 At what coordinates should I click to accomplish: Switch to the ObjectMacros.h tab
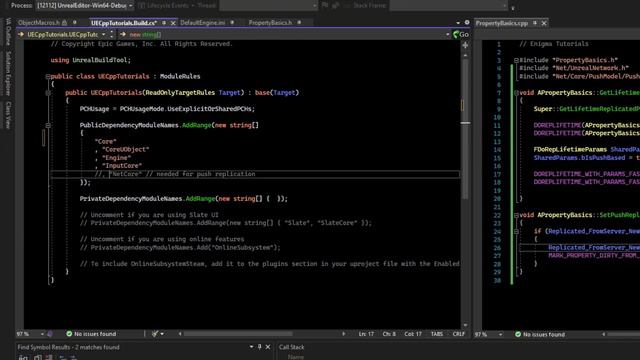click(39, 23)
